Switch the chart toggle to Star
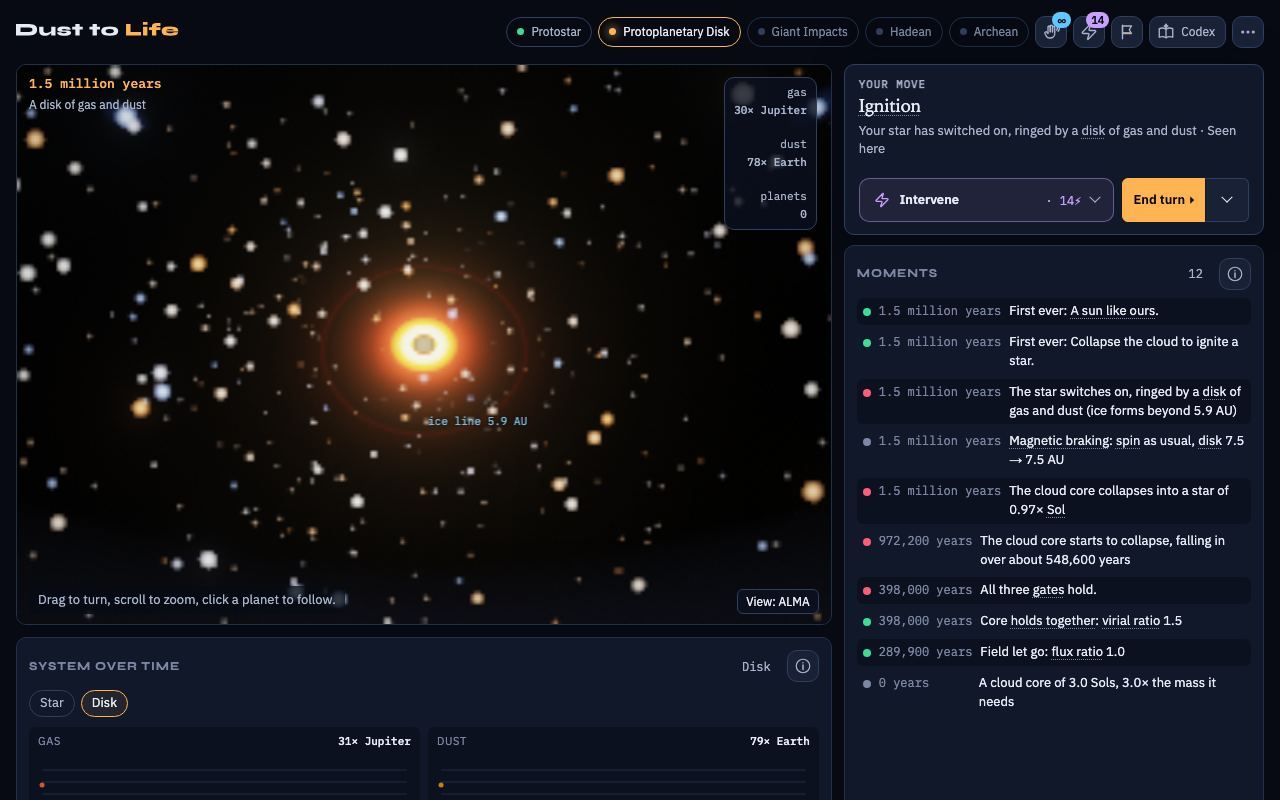The width and height of the screenshot is (1280, 800). click(52, 703)
